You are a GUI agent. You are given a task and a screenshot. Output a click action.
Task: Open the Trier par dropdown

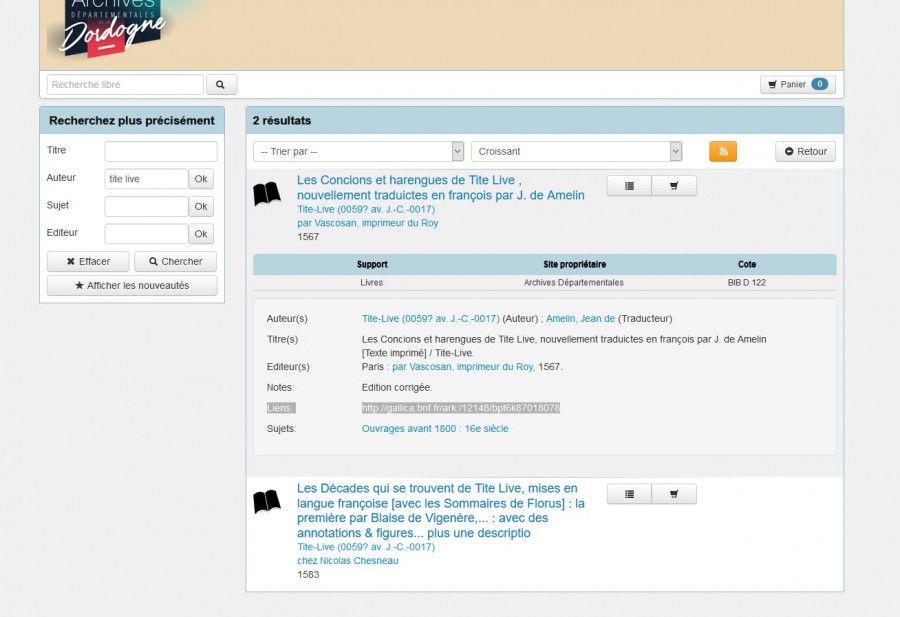(358, 151)
